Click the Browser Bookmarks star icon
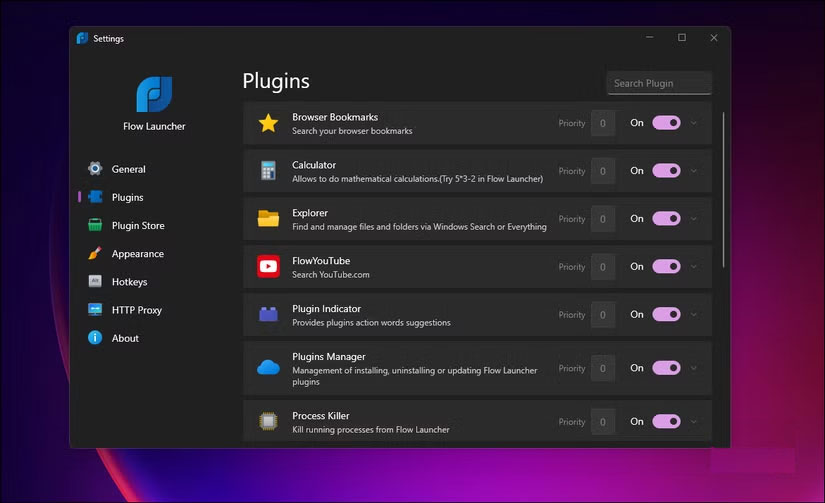The width and height of the screenshot is (825, 503). (x=268, y=123)
